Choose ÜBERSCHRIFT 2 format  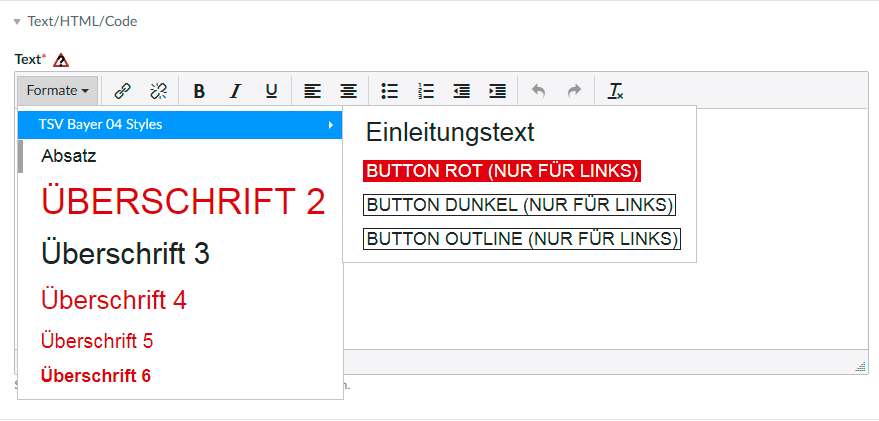click(x=183, y=202)
